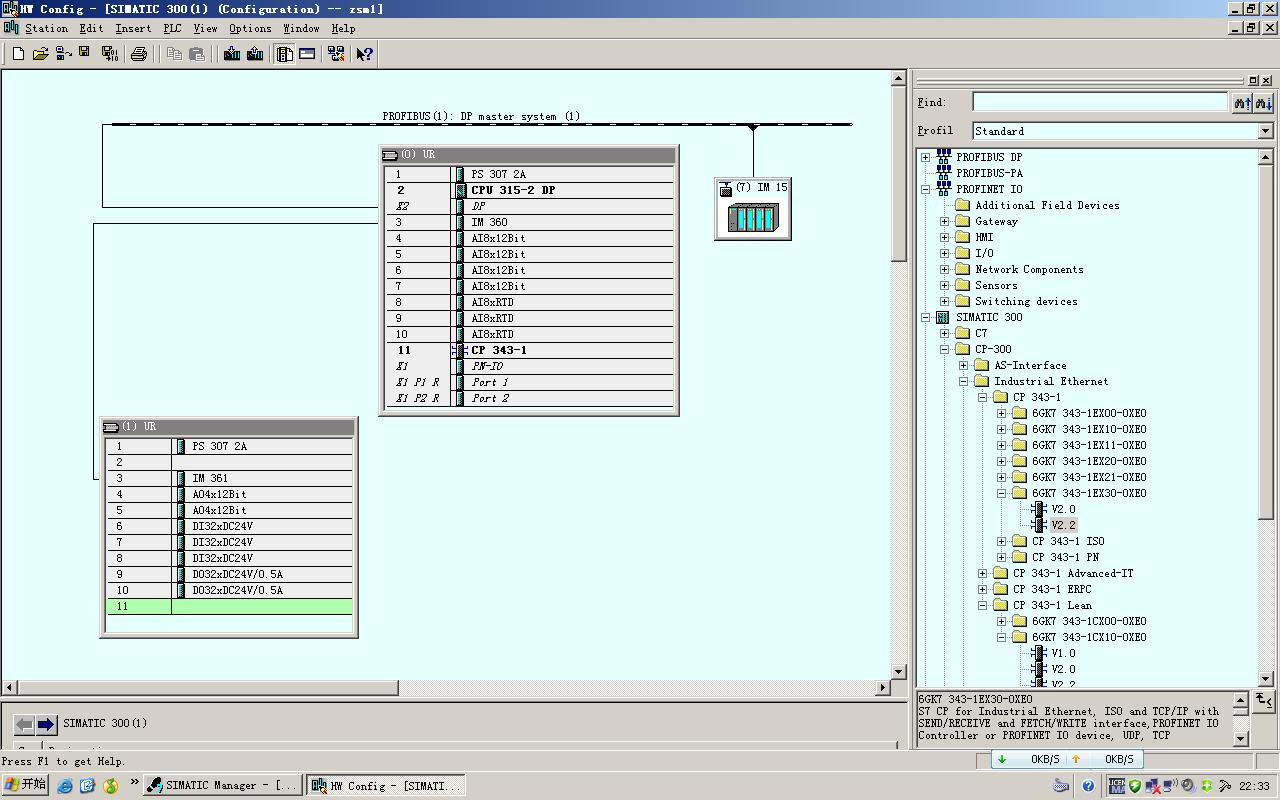
Task: Click the Print toolbar icon
Action: point(139,54)
